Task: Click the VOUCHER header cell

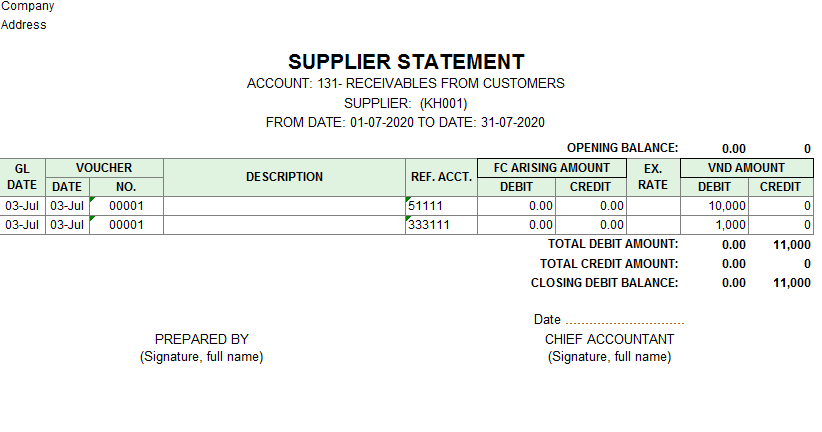Action: [x=104, y=168]
